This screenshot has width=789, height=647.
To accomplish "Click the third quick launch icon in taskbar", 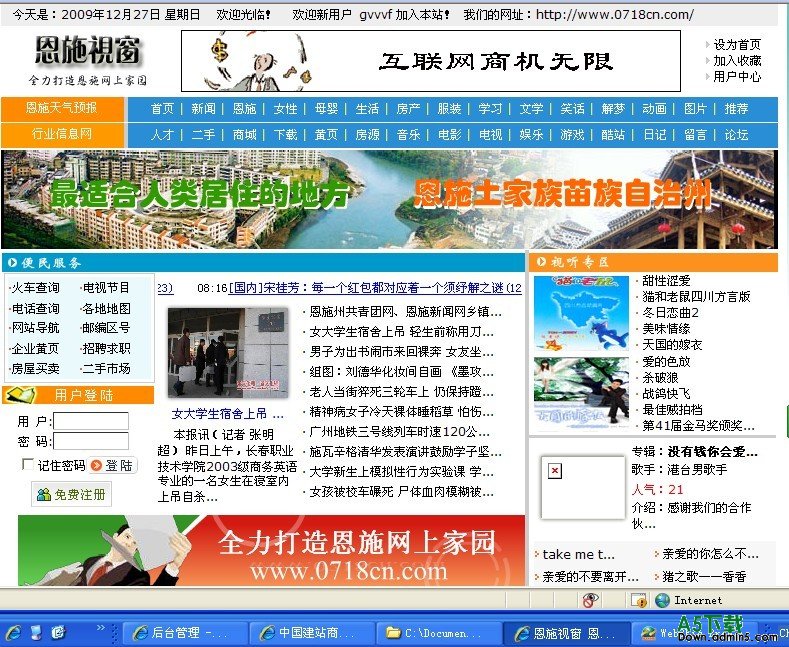I will pyautogui.click(x=58, y=632).
